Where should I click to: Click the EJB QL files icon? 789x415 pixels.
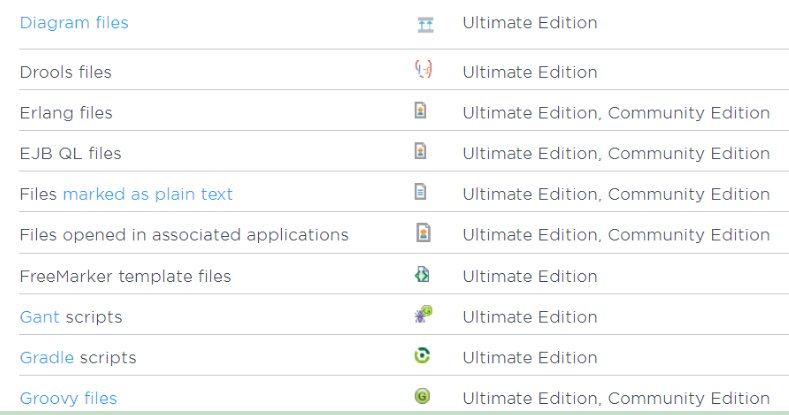[x=421, y=151]
